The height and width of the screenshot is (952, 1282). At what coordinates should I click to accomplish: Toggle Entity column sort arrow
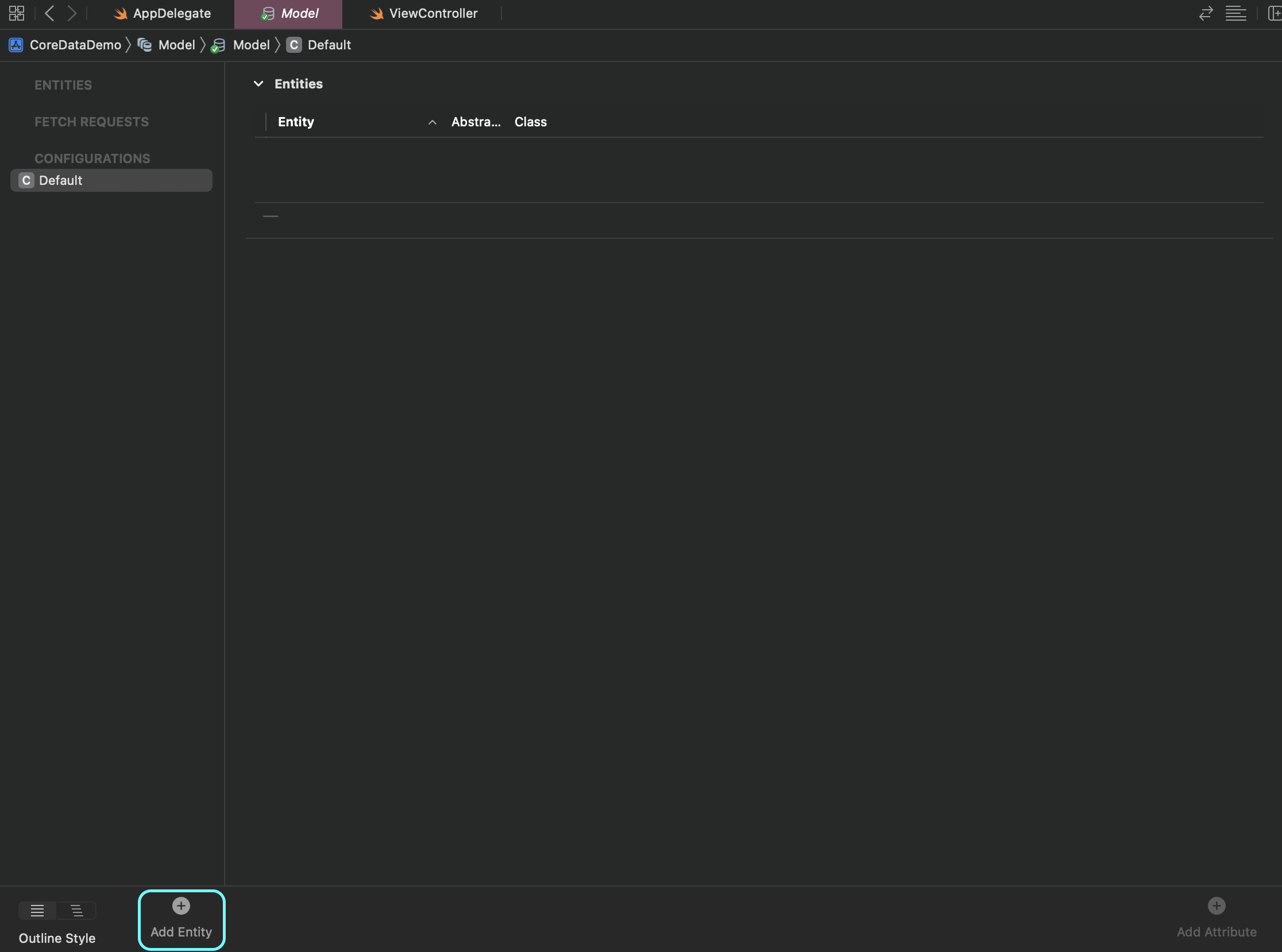pos(432,122)
